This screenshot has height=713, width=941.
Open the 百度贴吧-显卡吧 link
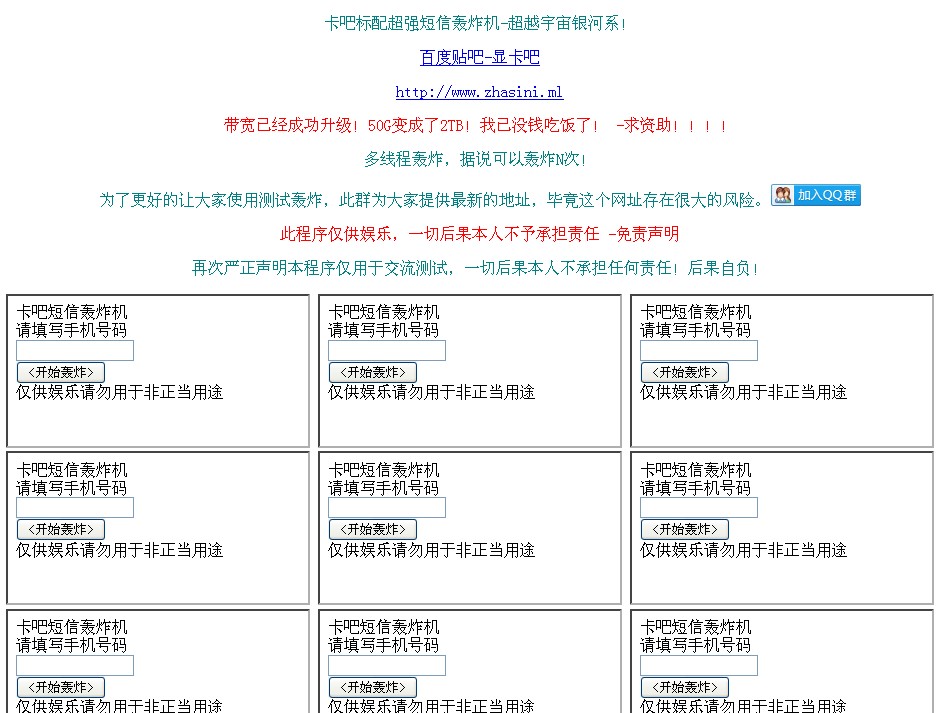(x=480, y=58)
